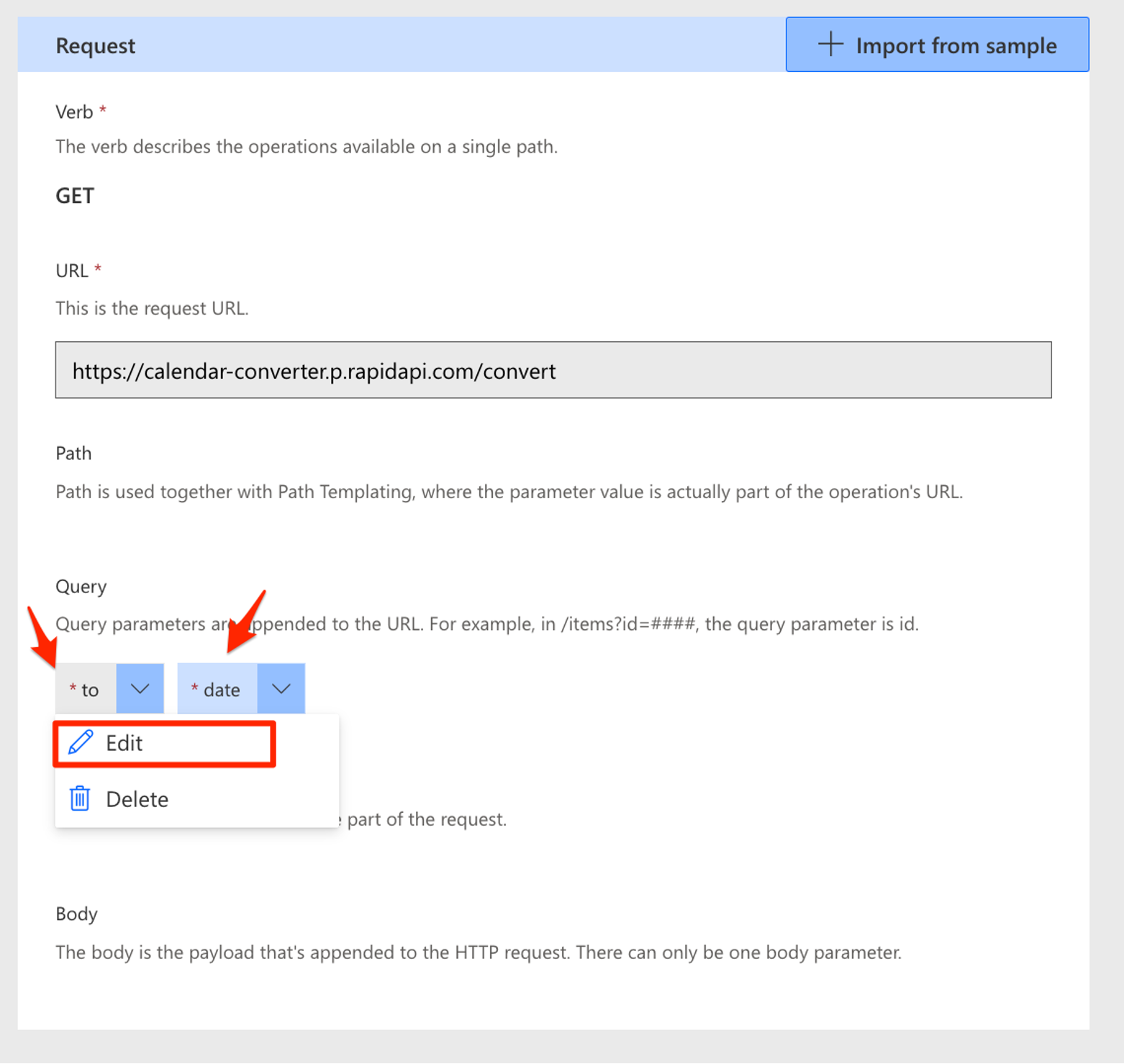Screen dimensions: 1124x1064
Task: Open the dropdown for the to query parameter
Action: click(140, 688)
